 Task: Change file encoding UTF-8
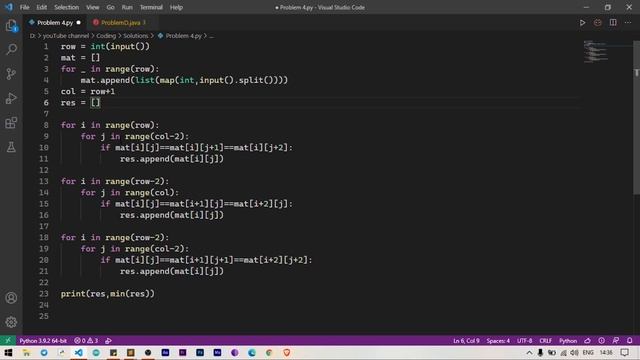(x=524, y=341)
